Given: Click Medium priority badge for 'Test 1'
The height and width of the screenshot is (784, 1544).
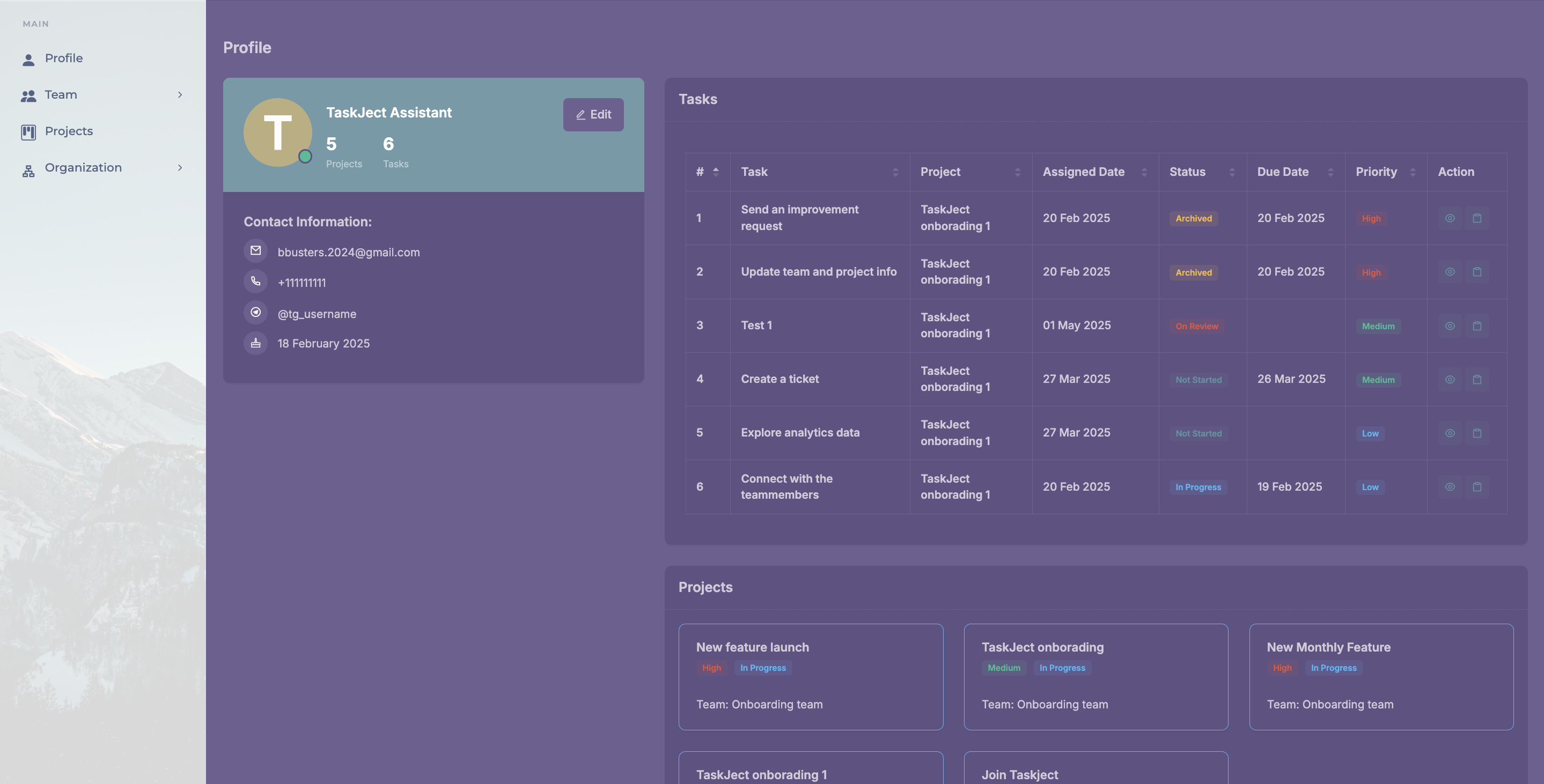Looking at the screenshot, I should (1378, 327).
